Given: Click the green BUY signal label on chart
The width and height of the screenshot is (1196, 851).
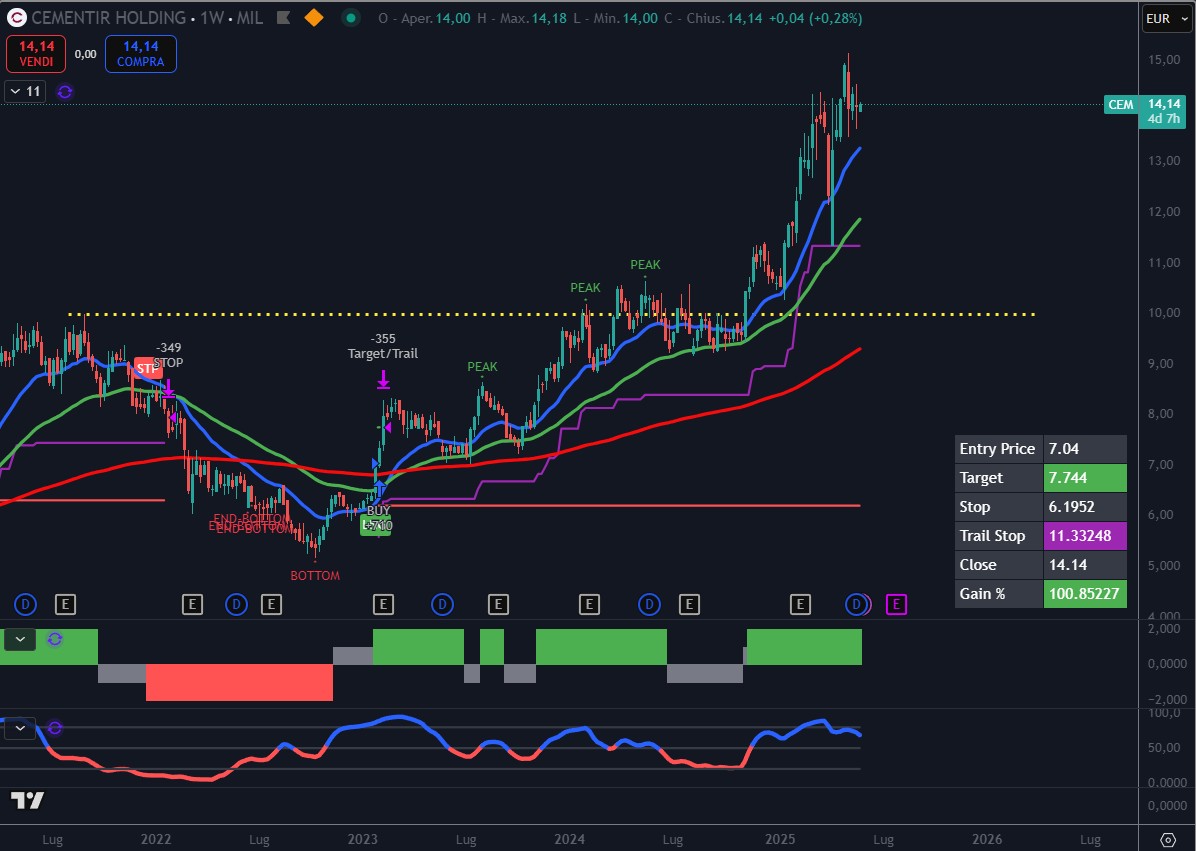Looking at the screenshot, I should (376, 525).
